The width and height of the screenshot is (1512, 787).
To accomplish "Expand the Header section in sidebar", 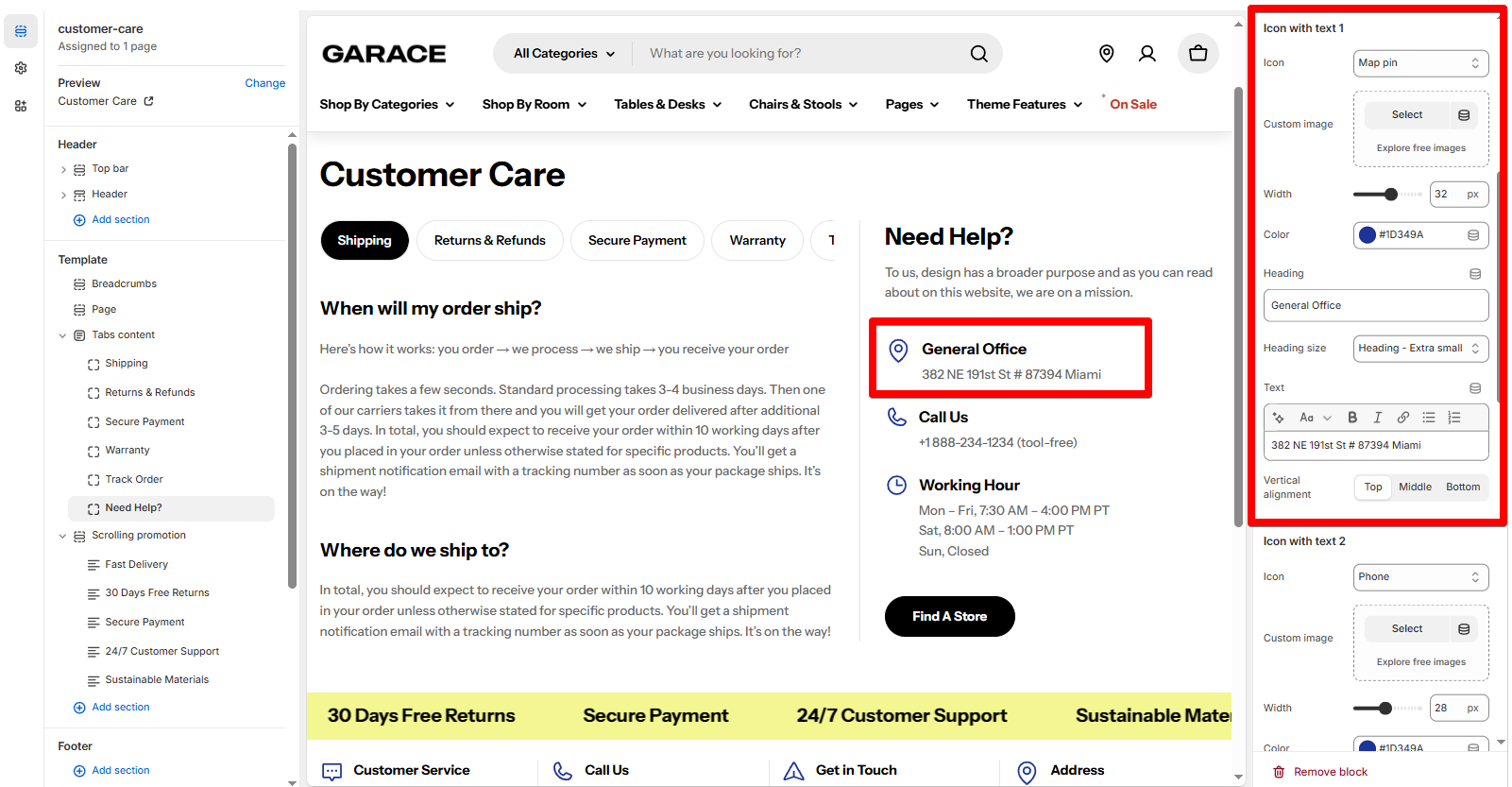I will click(63, 196).
